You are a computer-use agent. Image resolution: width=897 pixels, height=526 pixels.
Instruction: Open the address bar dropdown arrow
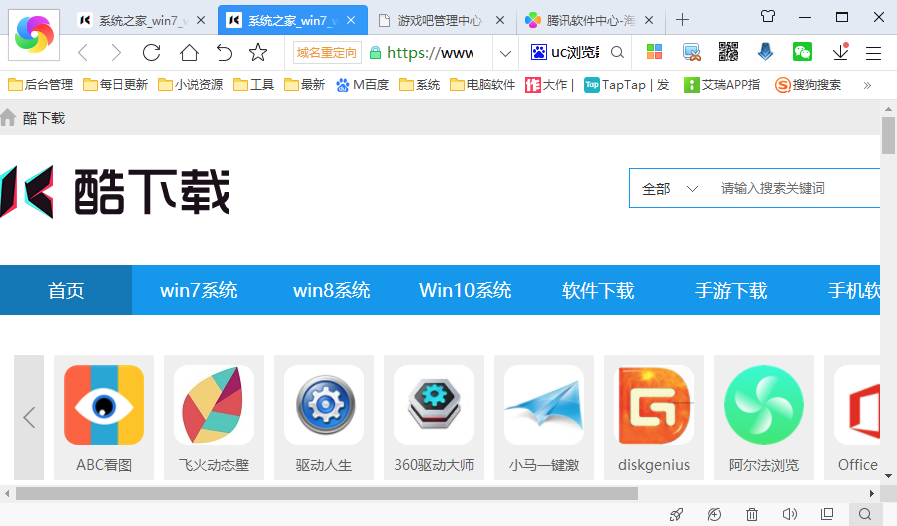[505, 53]
